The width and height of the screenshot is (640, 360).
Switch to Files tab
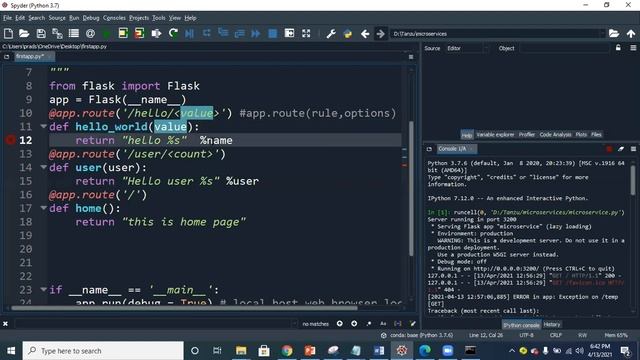pyautogui.click(x=596, y=134)
